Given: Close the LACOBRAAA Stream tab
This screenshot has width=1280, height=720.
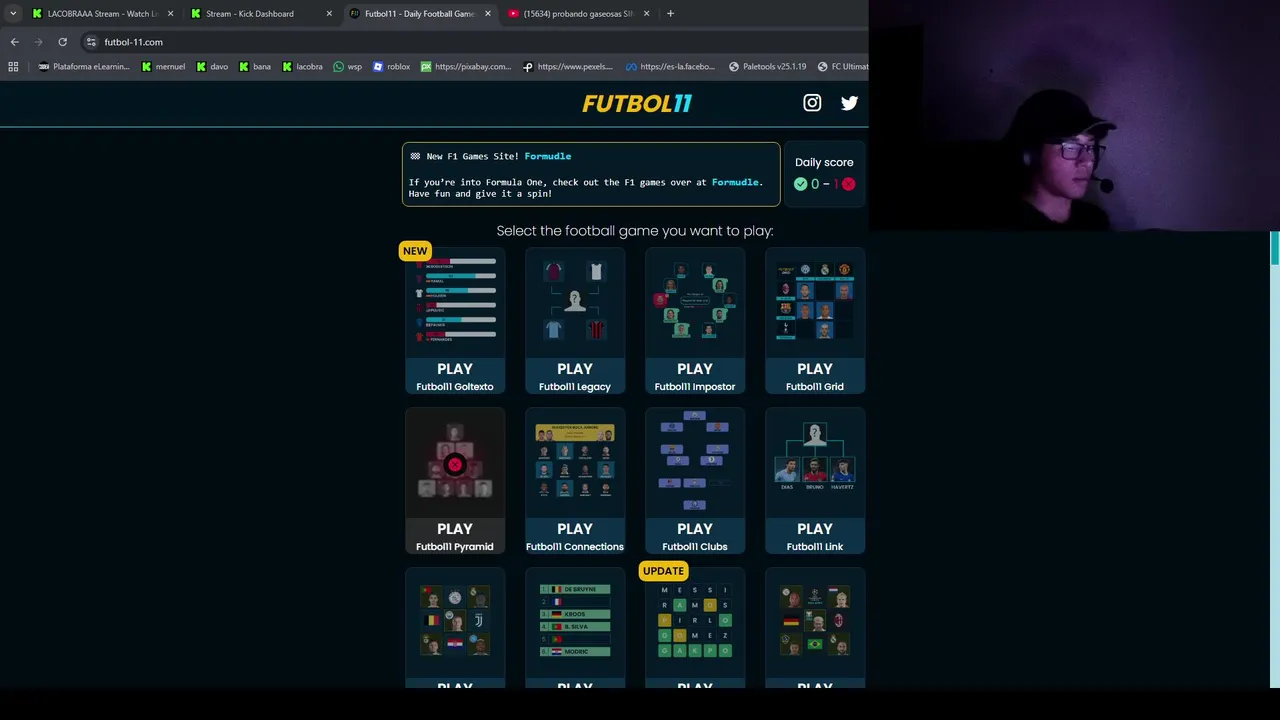Looking at the screenshot, I should [x=170, y=13].
